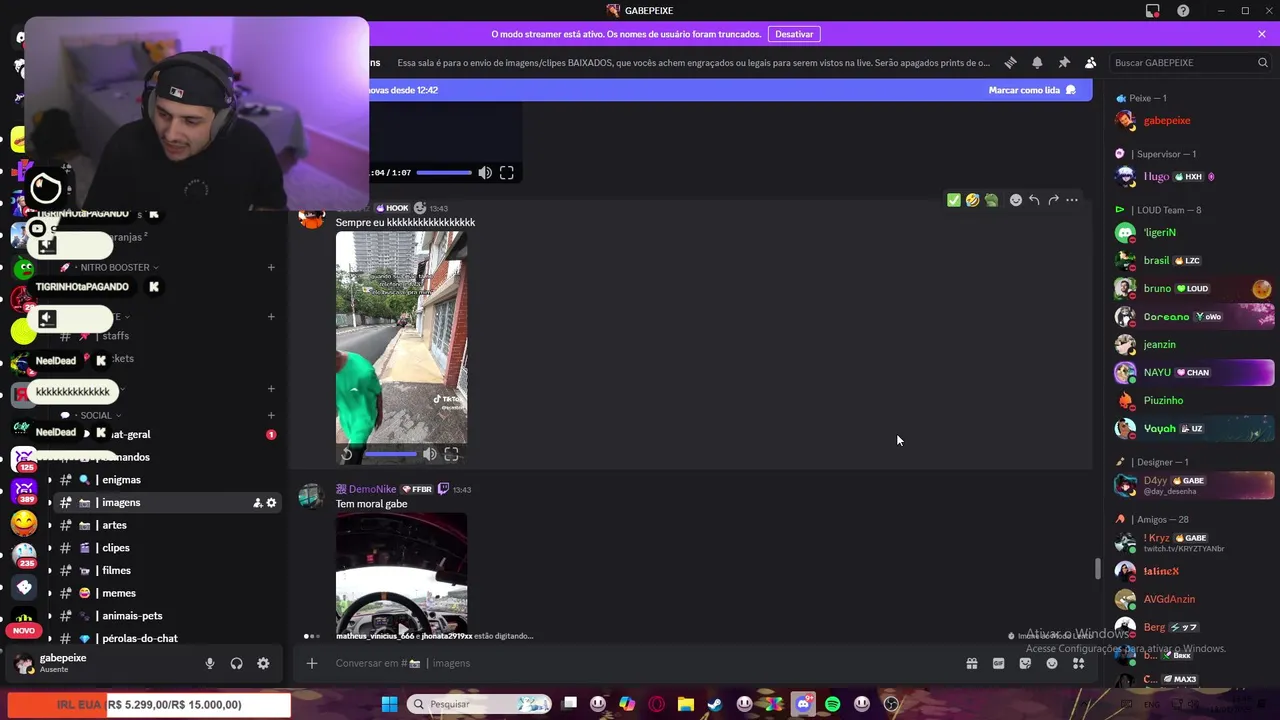Click the Windows taskbar Pesquisar search box
The width and height of the screenshot is (1280, 720).
(x=480, y=704)
